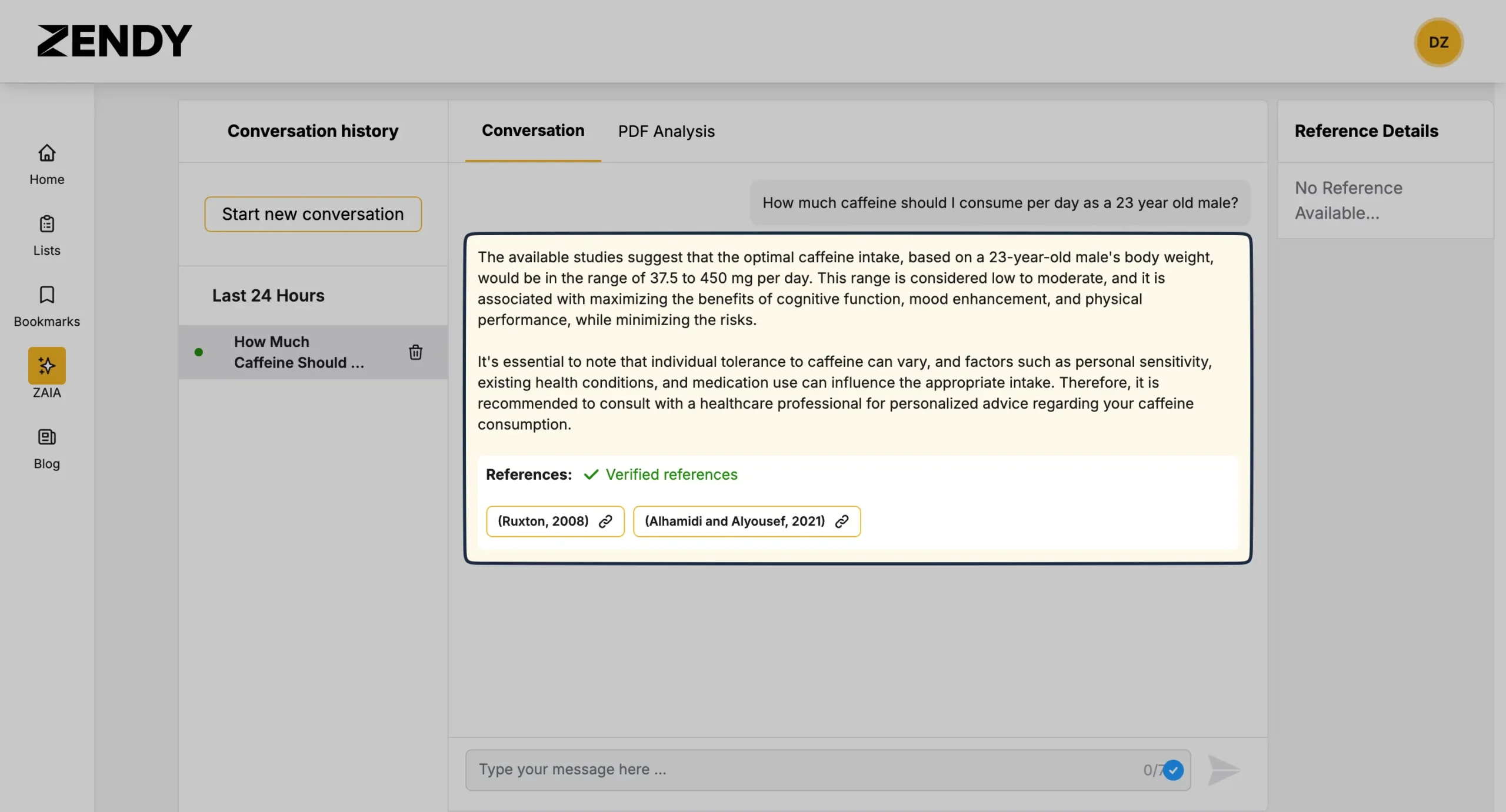The image size is (1506, 812).
Task: Focus the Type your message here field
Action: point(828,770)
